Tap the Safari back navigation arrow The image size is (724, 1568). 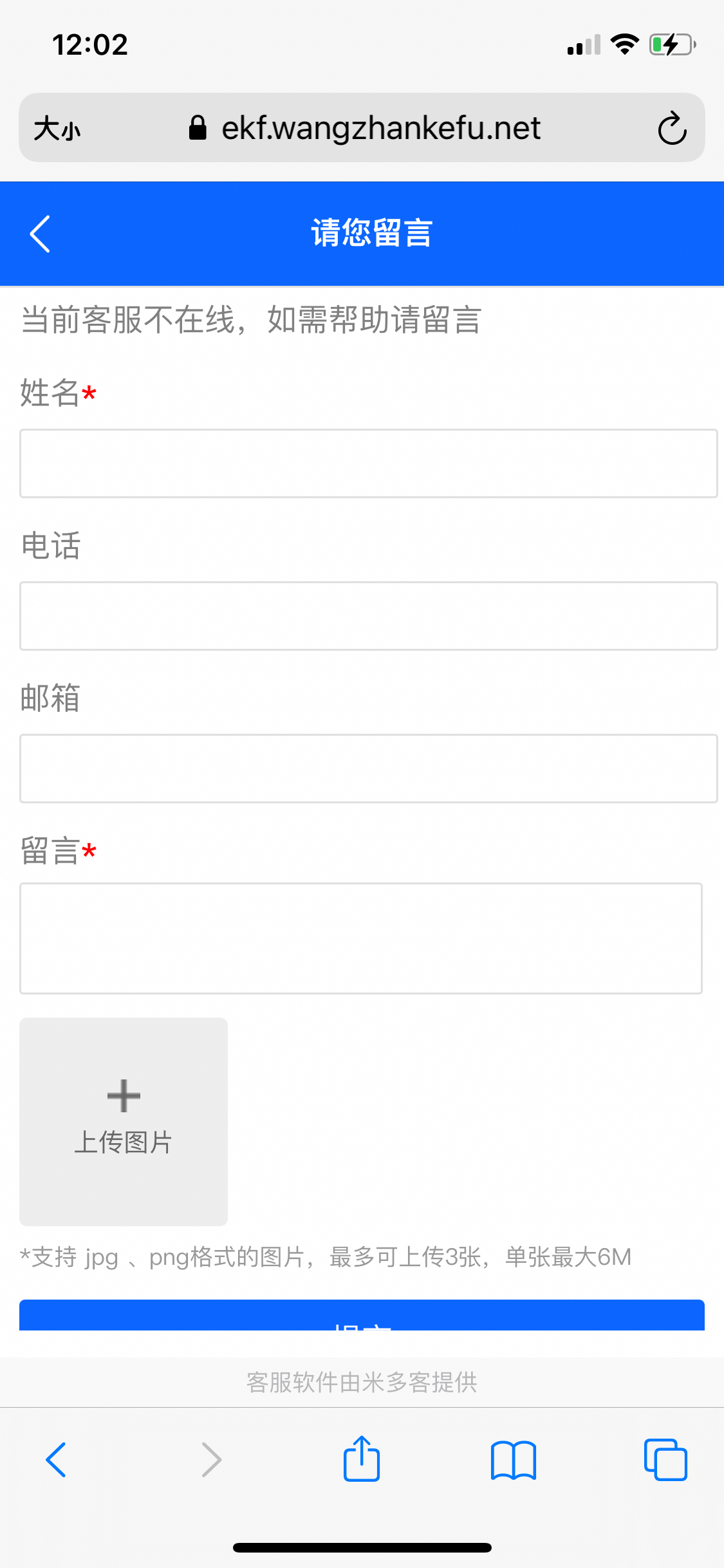(56, 1459)
